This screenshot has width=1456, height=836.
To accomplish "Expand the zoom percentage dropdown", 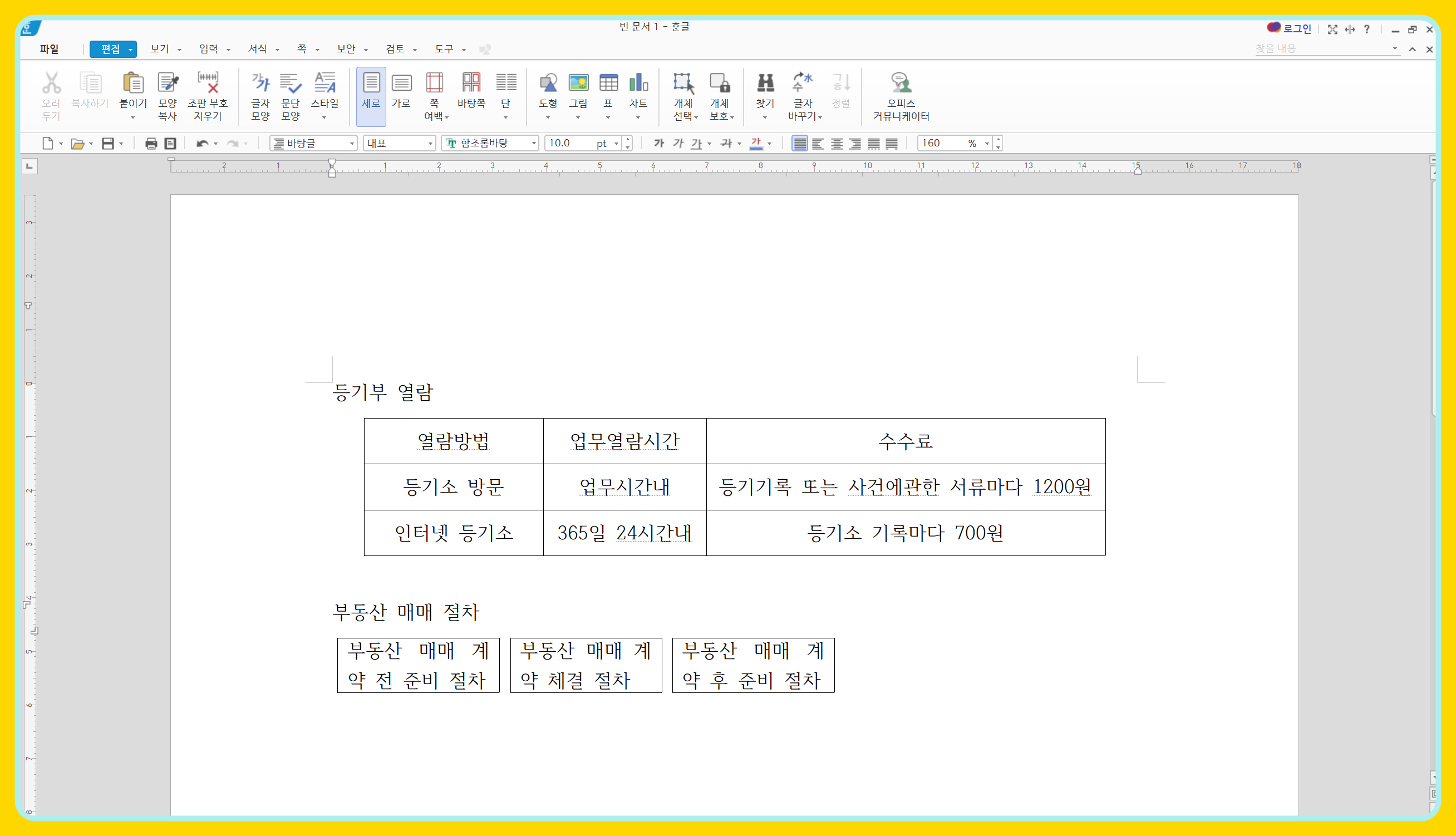I will pyautogui.click(x=986, y=144).
